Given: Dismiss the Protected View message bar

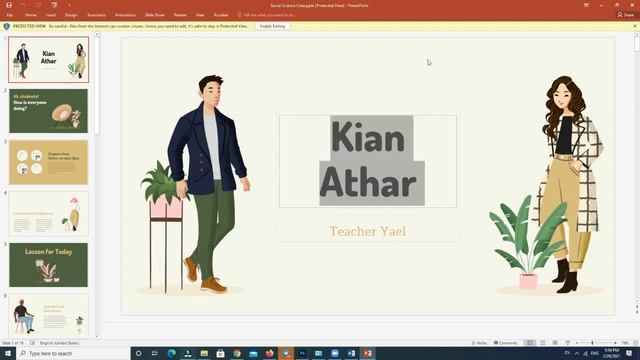Looking at the screenshot, I should coord(635,26).
